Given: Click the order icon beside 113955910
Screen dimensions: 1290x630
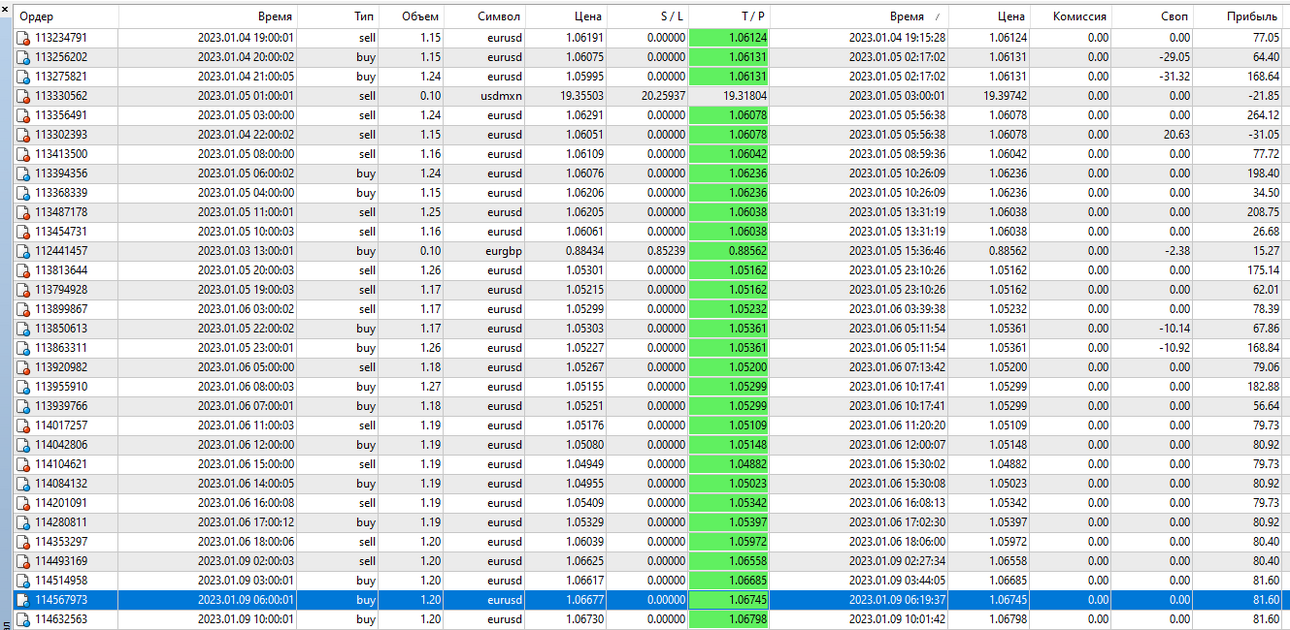Looking at the screenshot, I should pos(23,387).
